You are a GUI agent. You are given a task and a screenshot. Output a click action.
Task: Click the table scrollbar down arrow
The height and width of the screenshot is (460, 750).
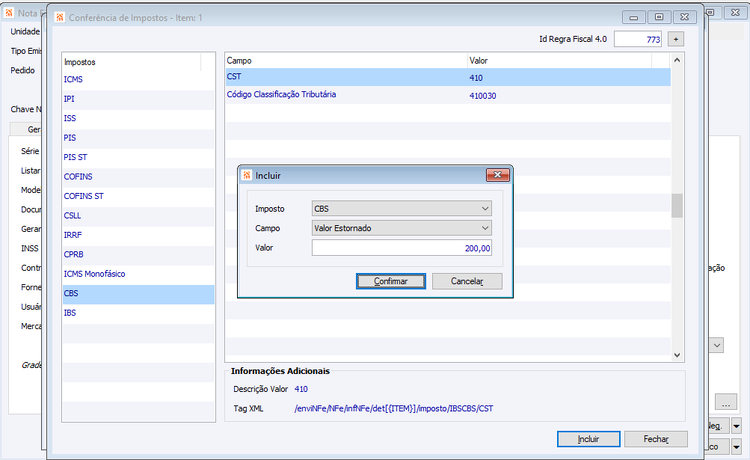[x=677, y=355]
